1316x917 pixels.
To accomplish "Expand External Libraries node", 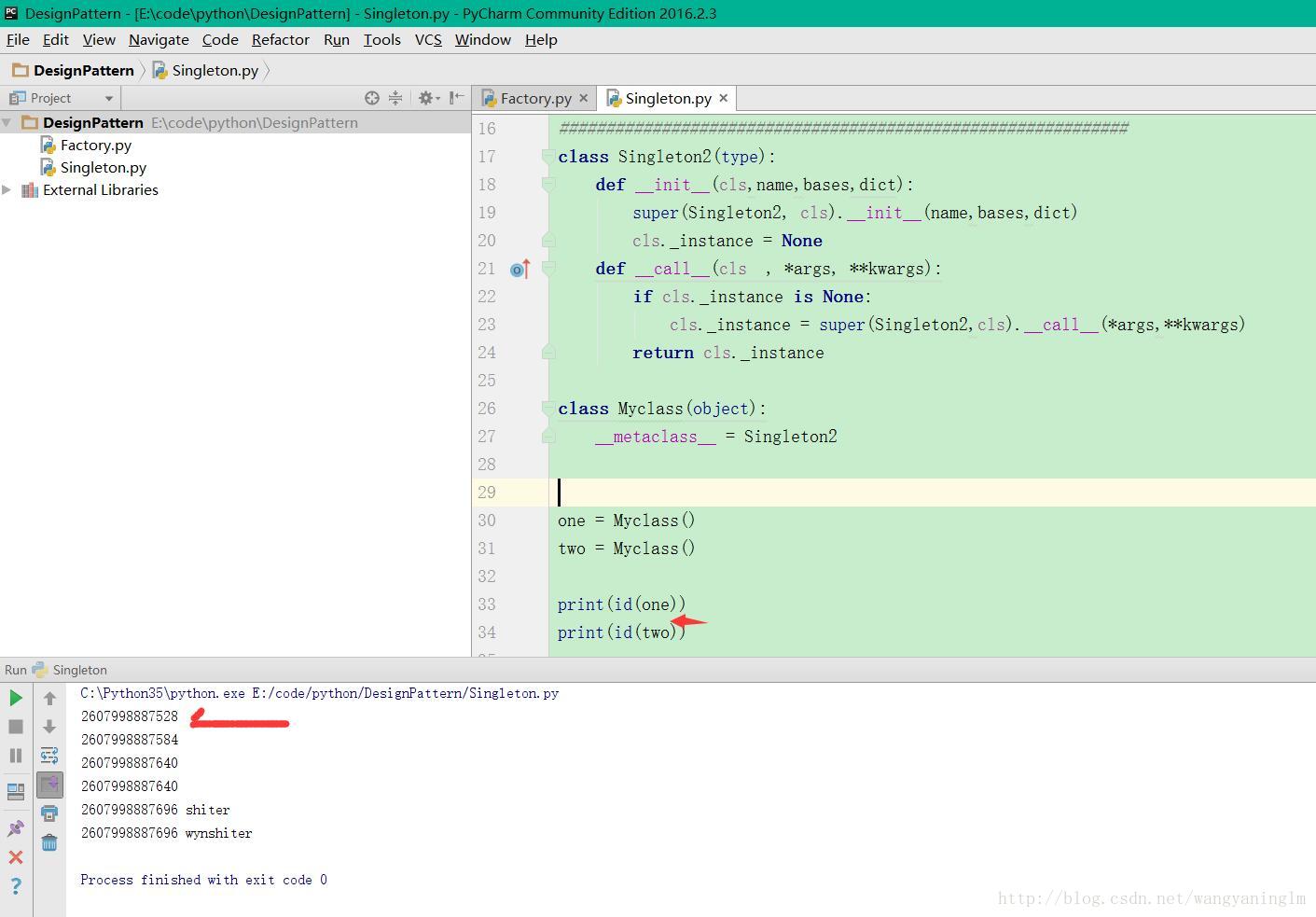I will coord(7,189).
